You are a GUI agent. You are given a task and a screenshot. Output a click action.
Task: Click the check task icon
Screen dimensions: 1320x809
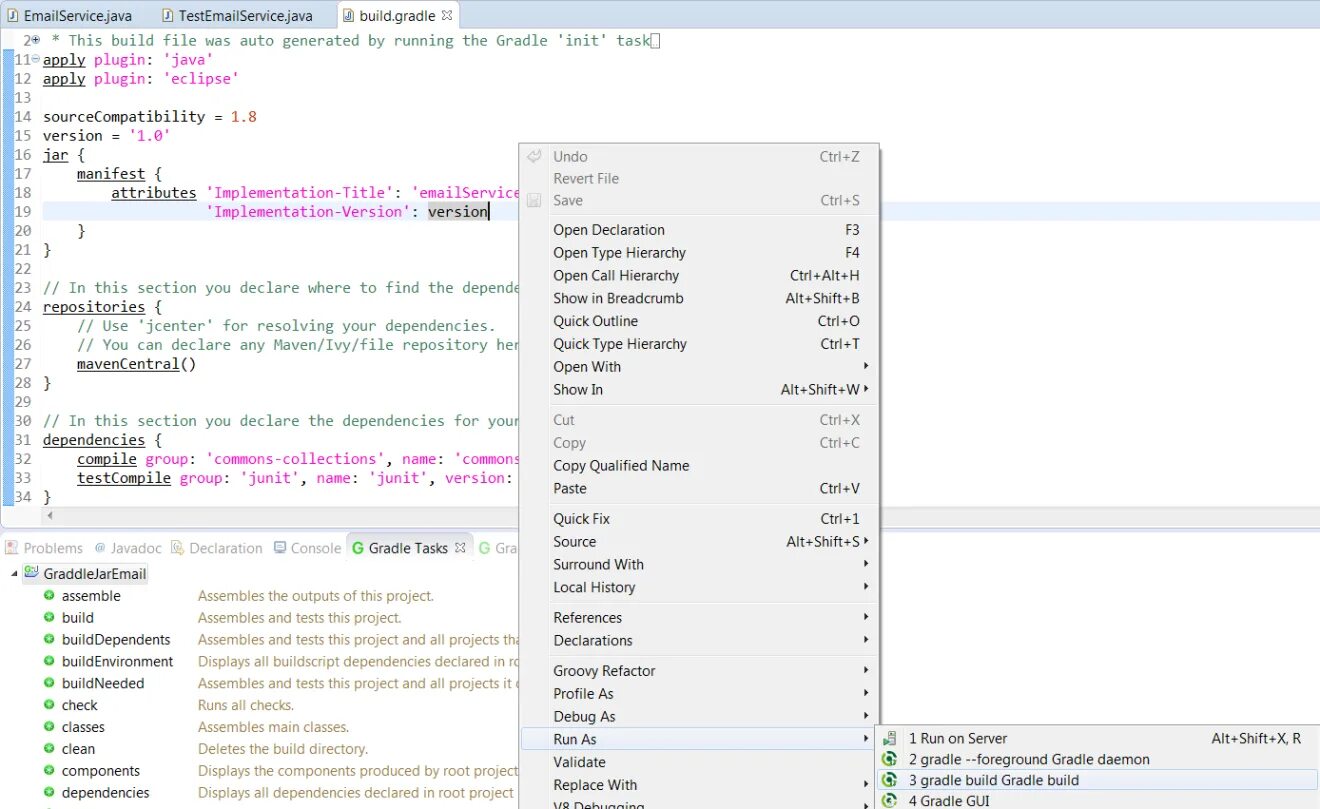click(x=49, y=706)
